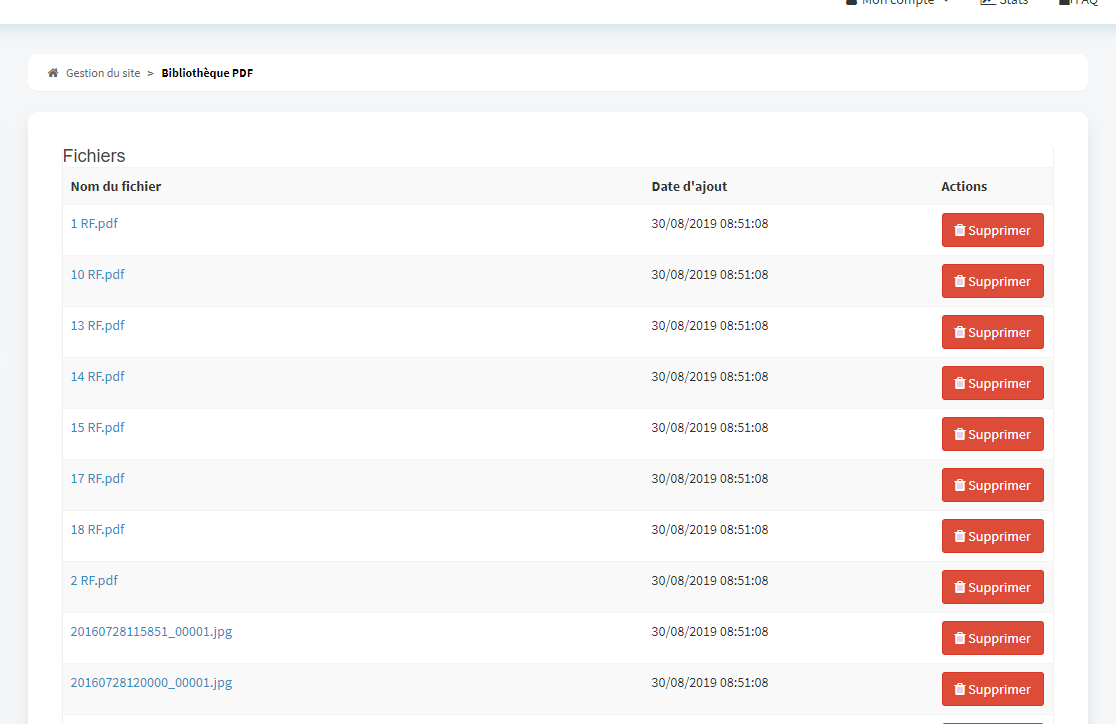Image resolution: width=1116 pixels, height=724 pixels.
Task: Click trash icon in 18 RF.pdf row
Action: click(x=960, y=536)
